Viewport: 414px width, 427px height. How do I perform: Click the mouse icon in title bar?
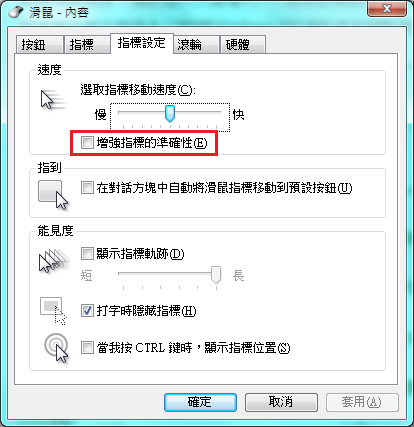[16, 12]
